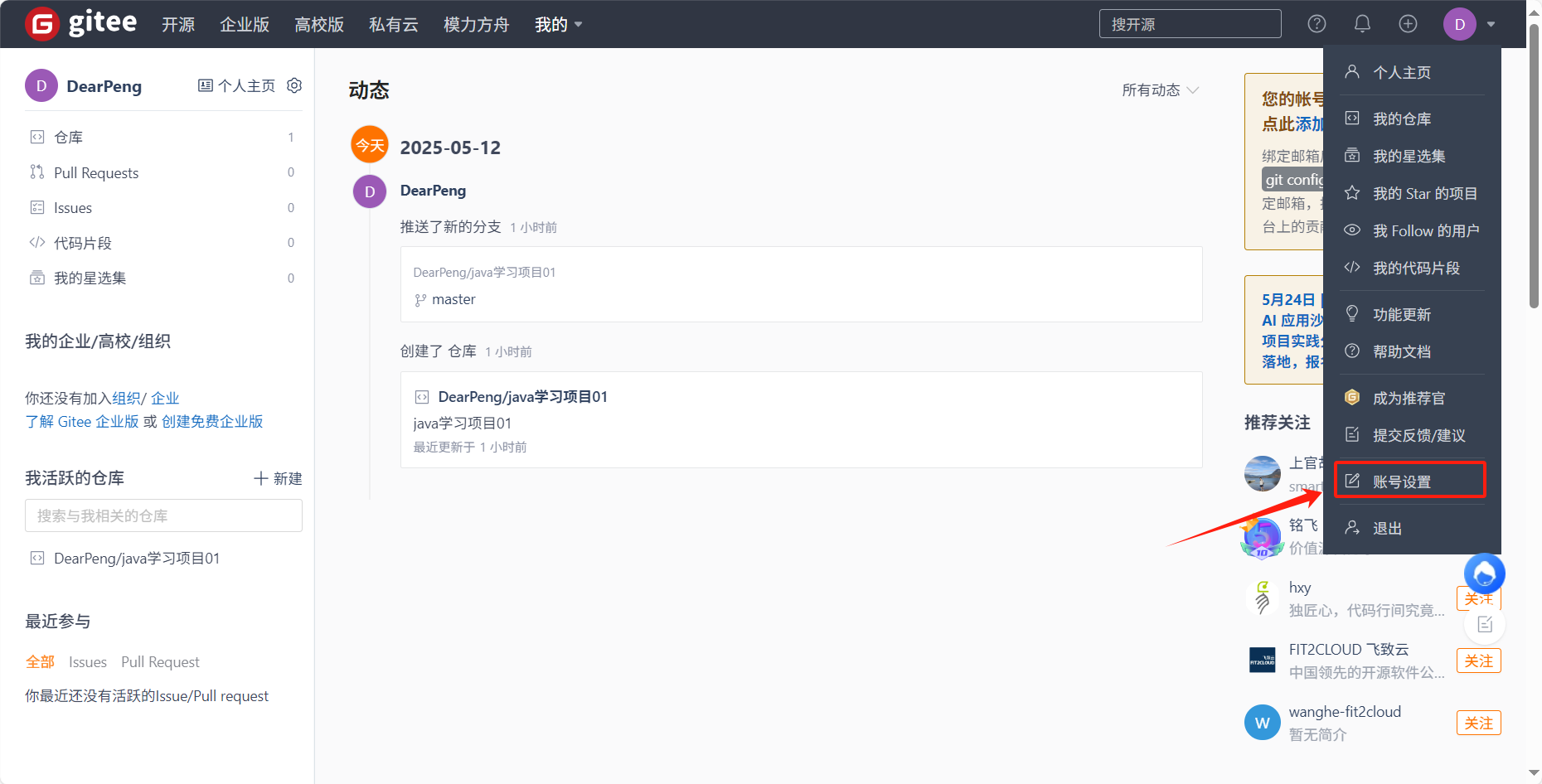Screen dimensions: 1542x784
Task: Open notifications bell icon
Action: coord(1362,24)
